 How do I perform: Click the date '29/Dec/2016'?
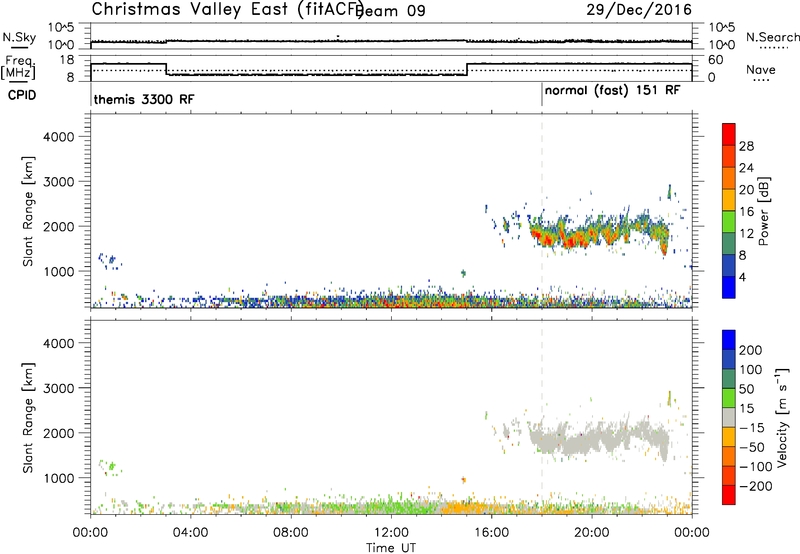click(x=639, y=9)
